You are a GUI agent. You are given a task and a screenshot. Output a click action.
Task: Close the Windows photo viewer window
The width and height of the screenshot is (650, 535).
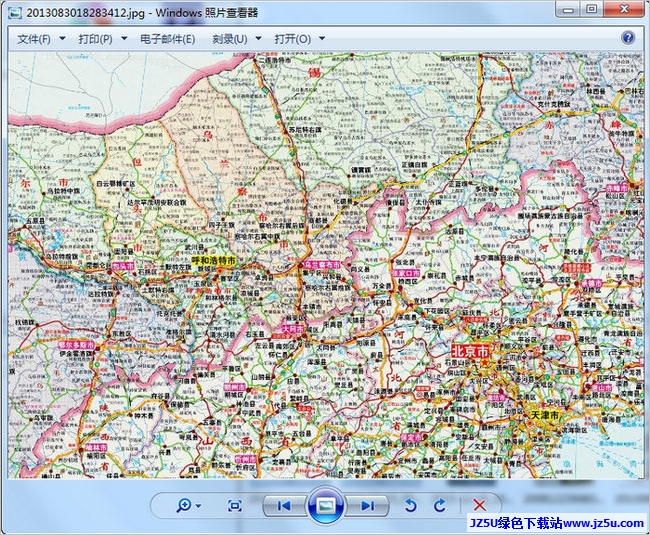pyautogui.click(x=623, y=9)
